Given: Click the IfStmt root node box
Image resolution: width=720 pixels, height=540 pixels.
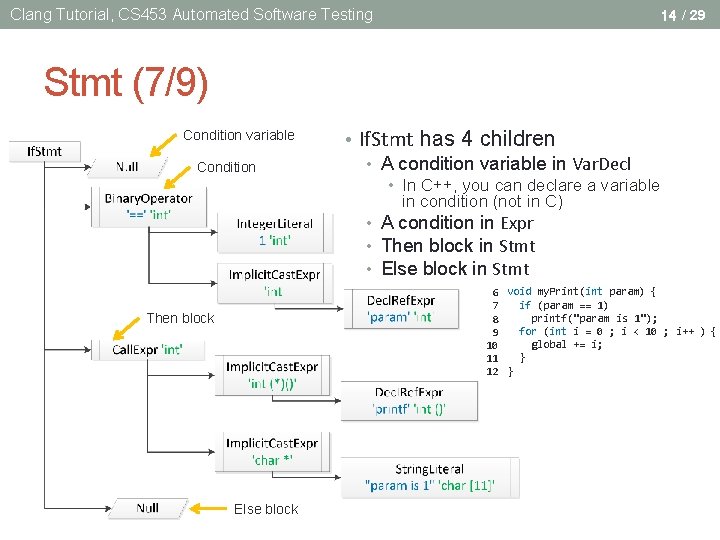Looking at the screenshot, I should pyautogui.click(x=45, y=152).
